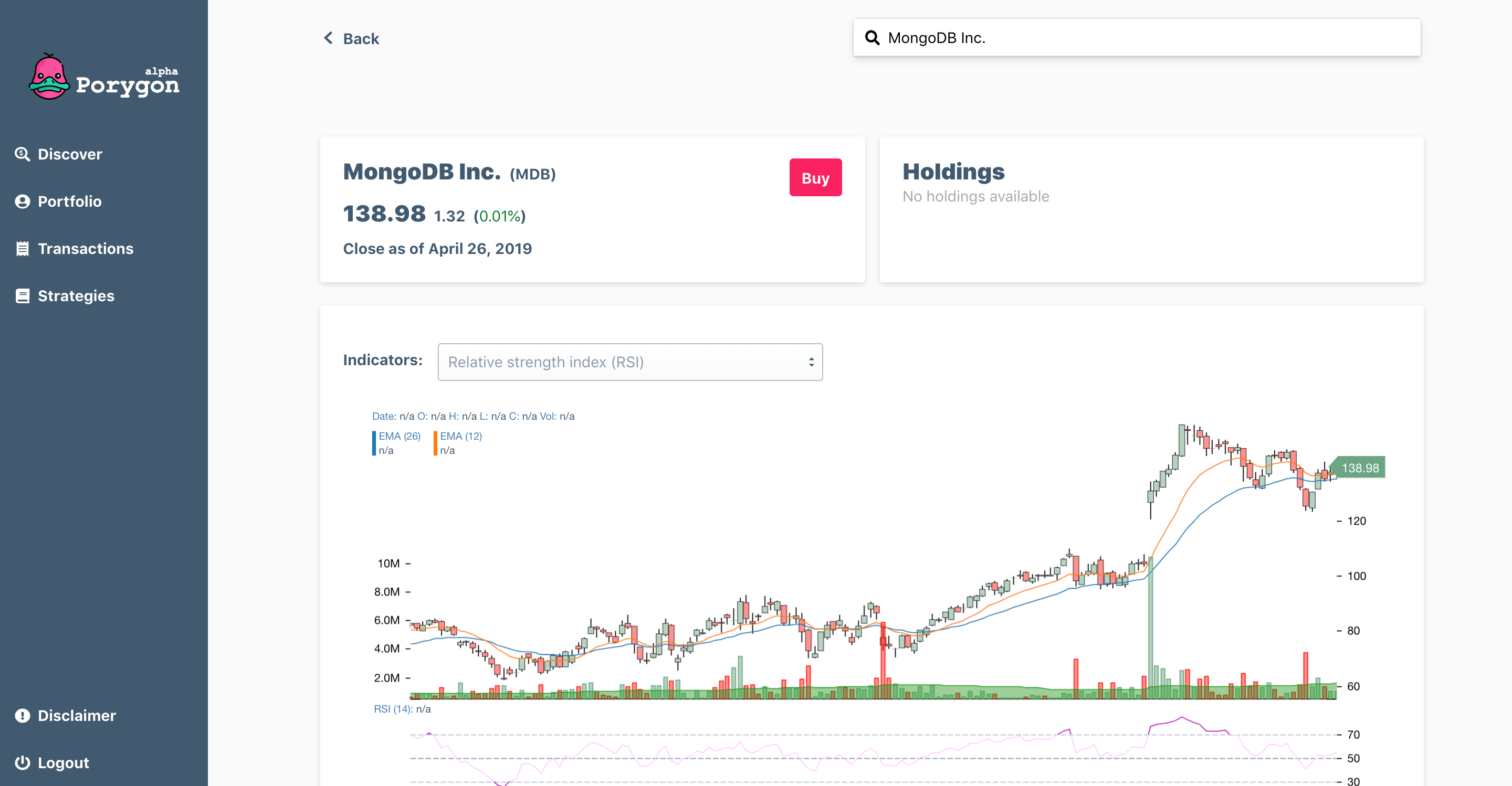Image resolution: width=1512 pixels, height=786 pixels.
Task: Click the Portfolio user icon
Action: click(x=22, y=201)
